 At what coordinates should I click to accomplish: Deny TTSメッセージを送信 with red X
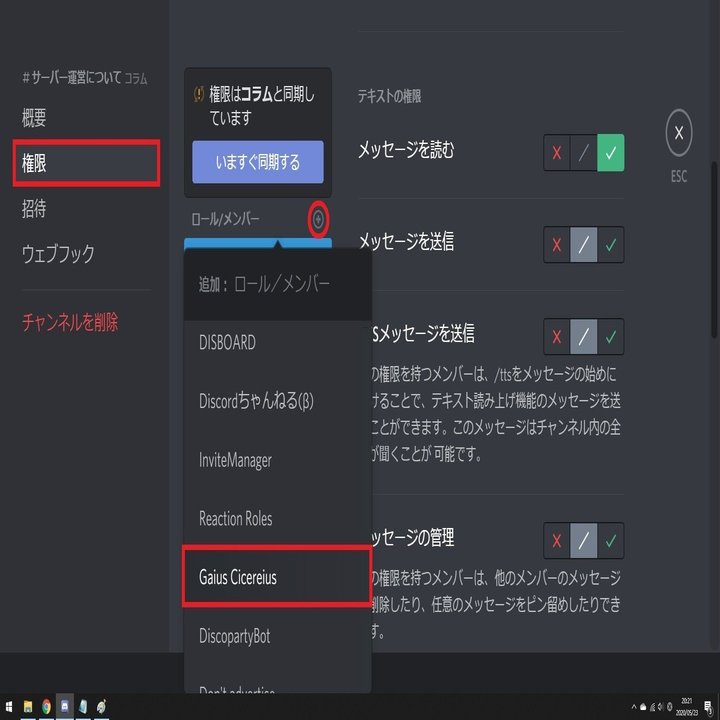click(557, 337)
